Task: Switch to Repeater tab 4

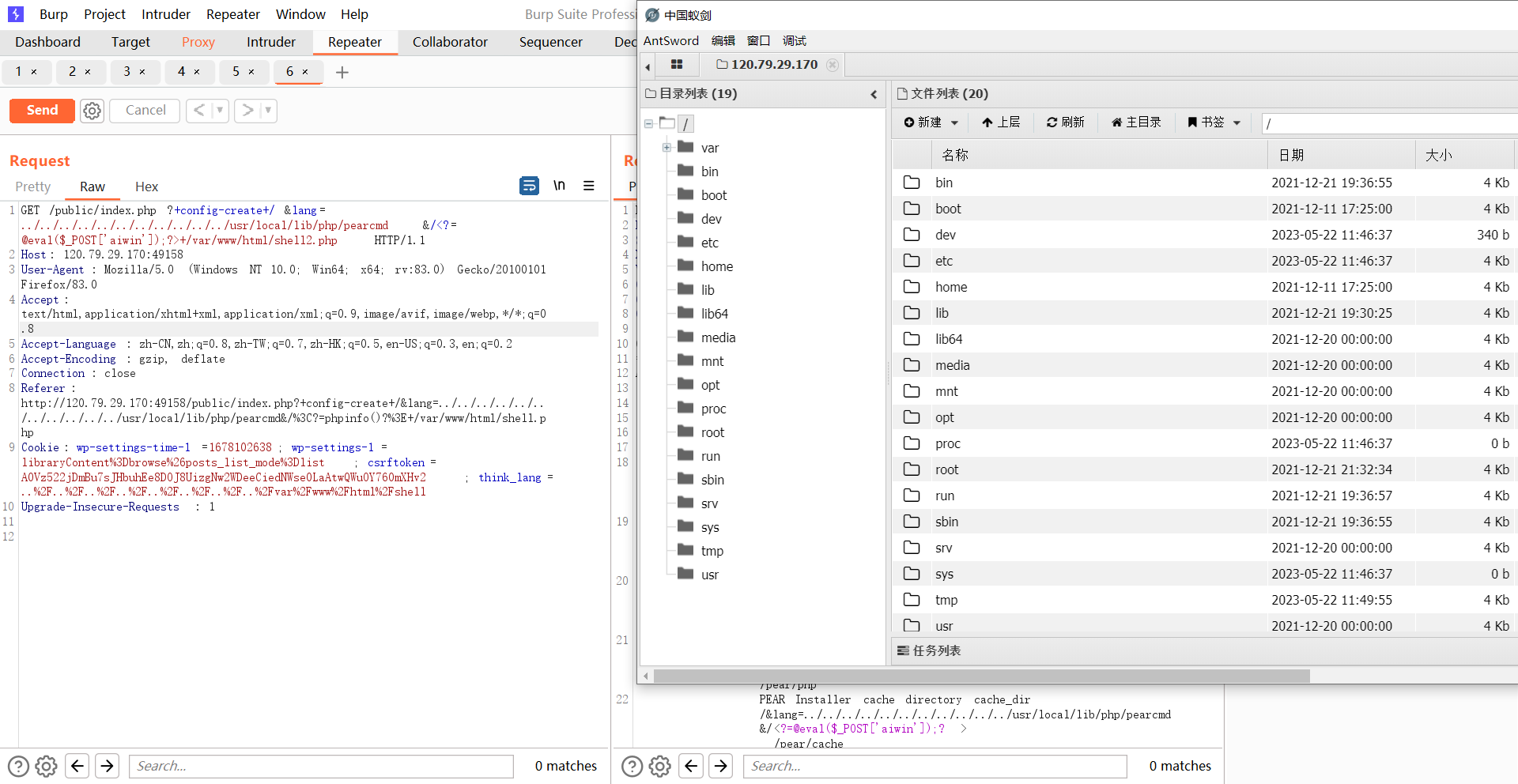Action: tap(181, 72)
